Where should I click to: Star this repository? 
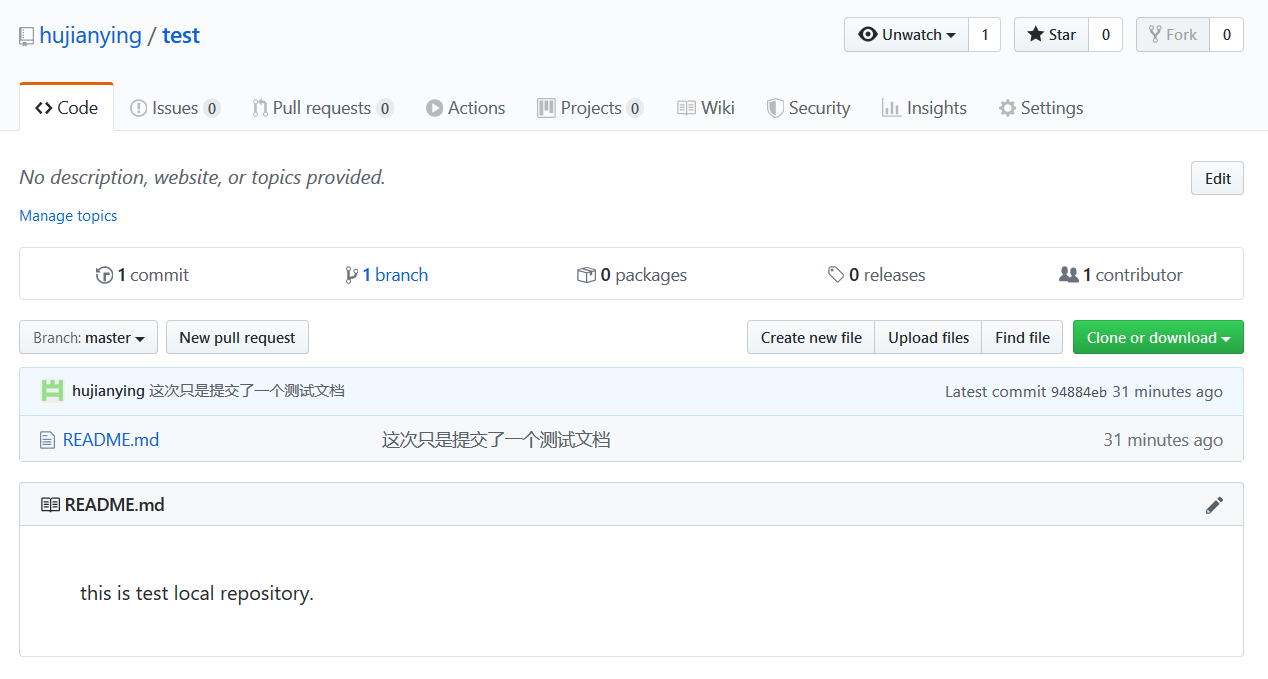tap(1051, 35)
